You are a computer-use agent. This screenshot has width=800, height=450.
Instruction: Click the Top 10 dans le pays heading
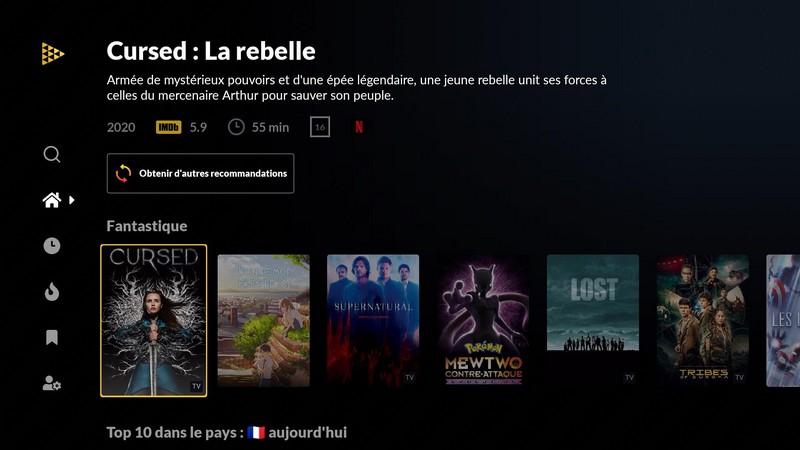click(x=227, y=433)
